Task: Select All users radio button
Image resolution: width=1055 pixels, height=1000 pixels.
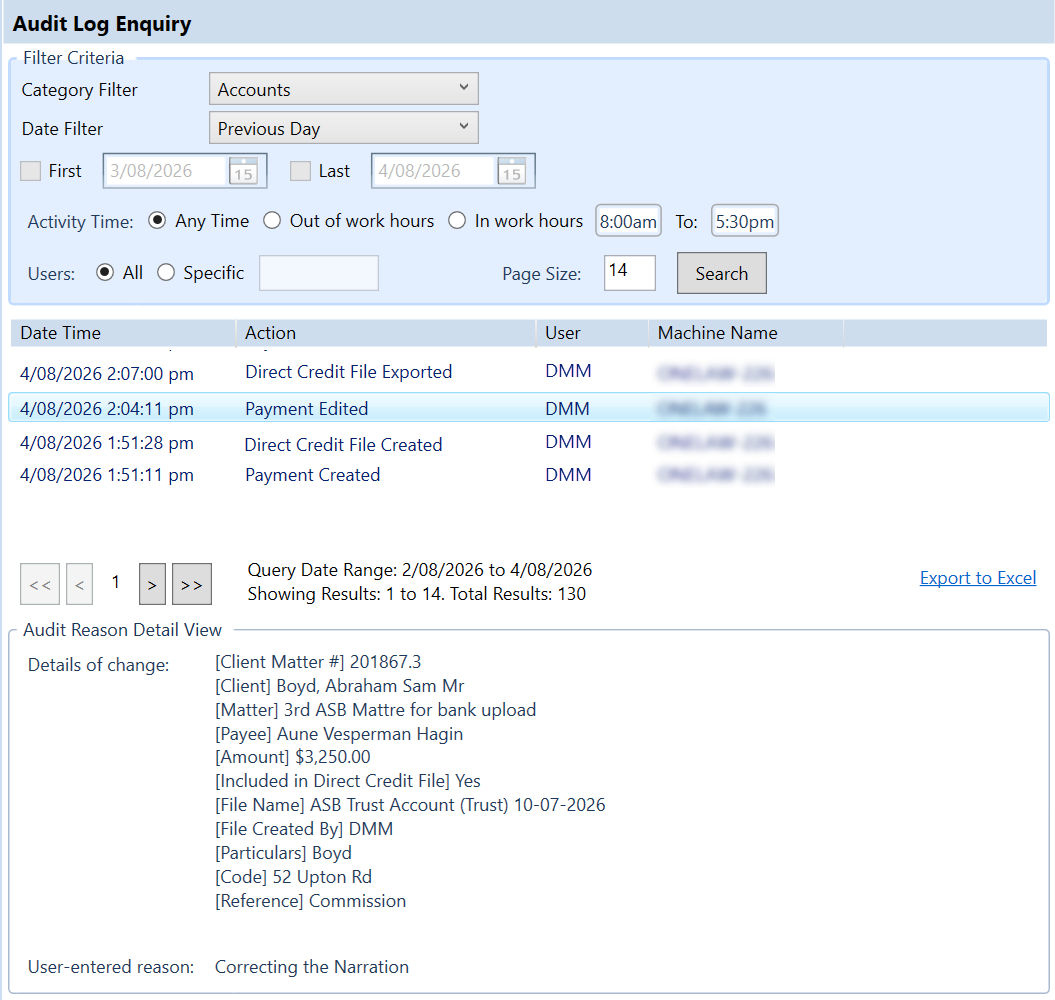Action: coord(105,273)
